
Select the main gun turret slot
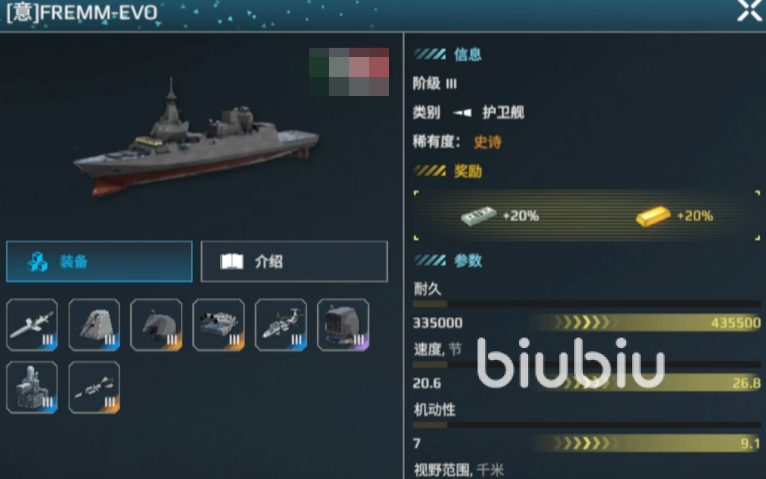156,325
